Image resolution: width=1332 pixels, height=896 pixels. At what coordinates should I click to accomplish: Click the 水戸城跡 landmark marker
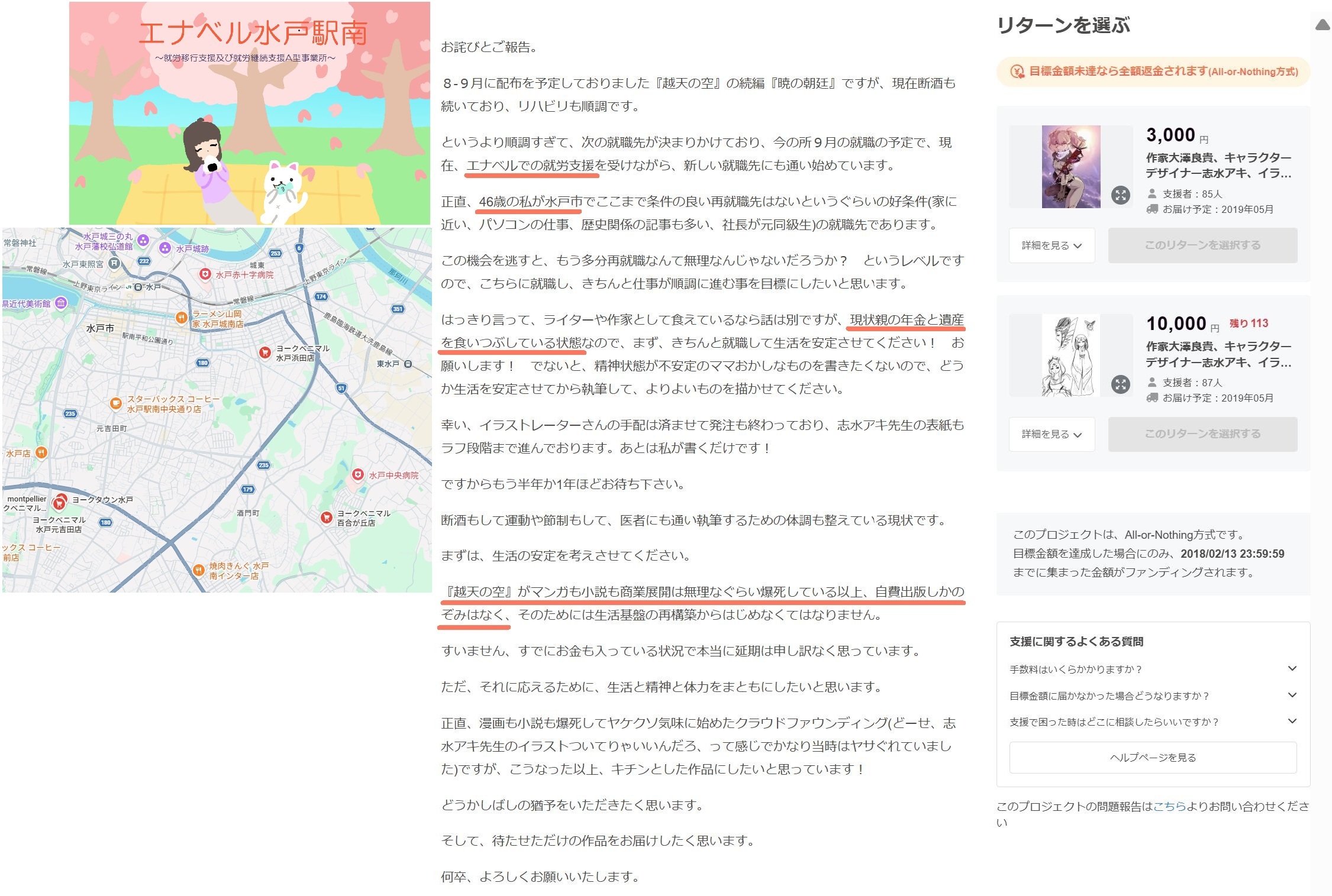165,248
